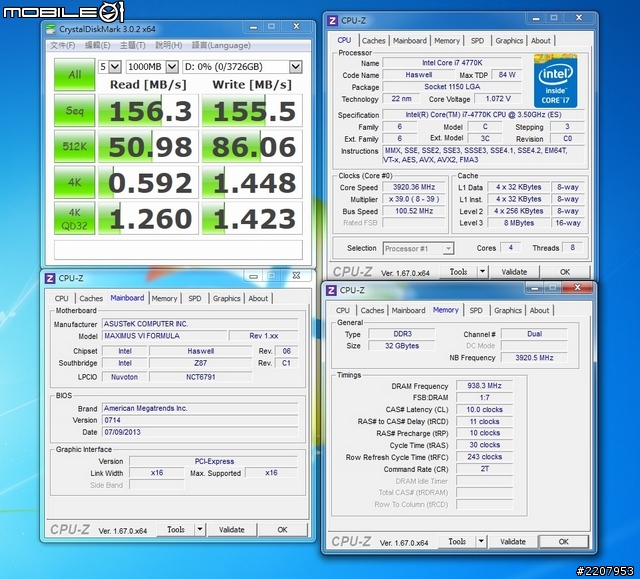Screen dimensions: 640x579
Task: Click the 4K QD32 write result 1.423
Action: point(252,218)
